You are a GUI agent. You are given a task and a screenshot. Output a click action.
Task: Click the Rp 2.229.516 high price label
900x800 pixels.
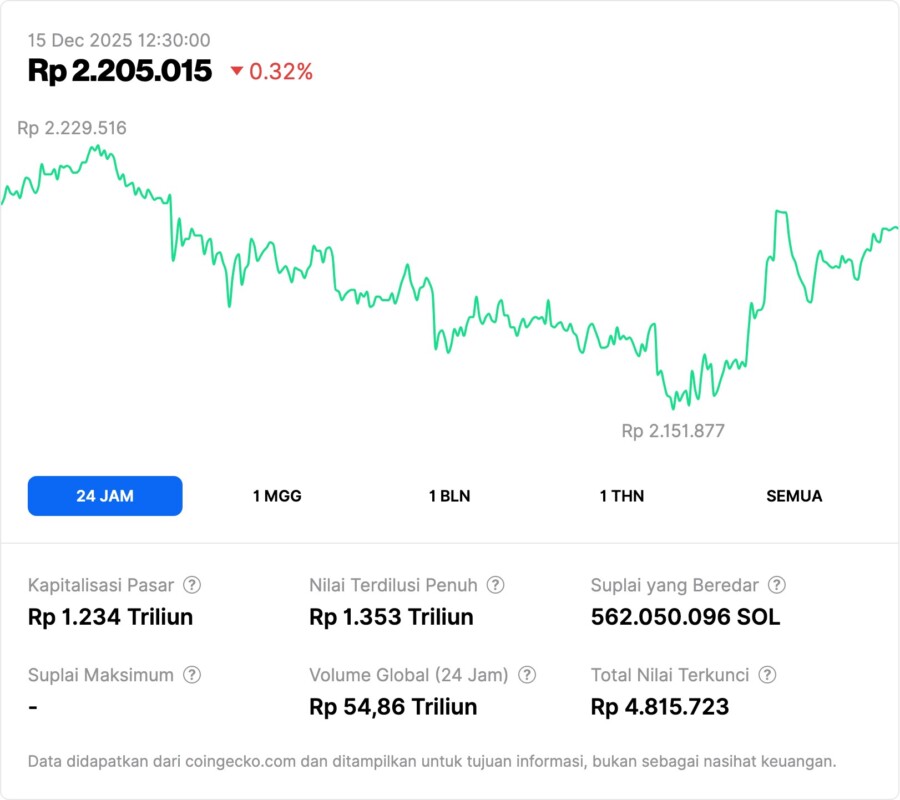pyautogui.click(x=72, y=128)
